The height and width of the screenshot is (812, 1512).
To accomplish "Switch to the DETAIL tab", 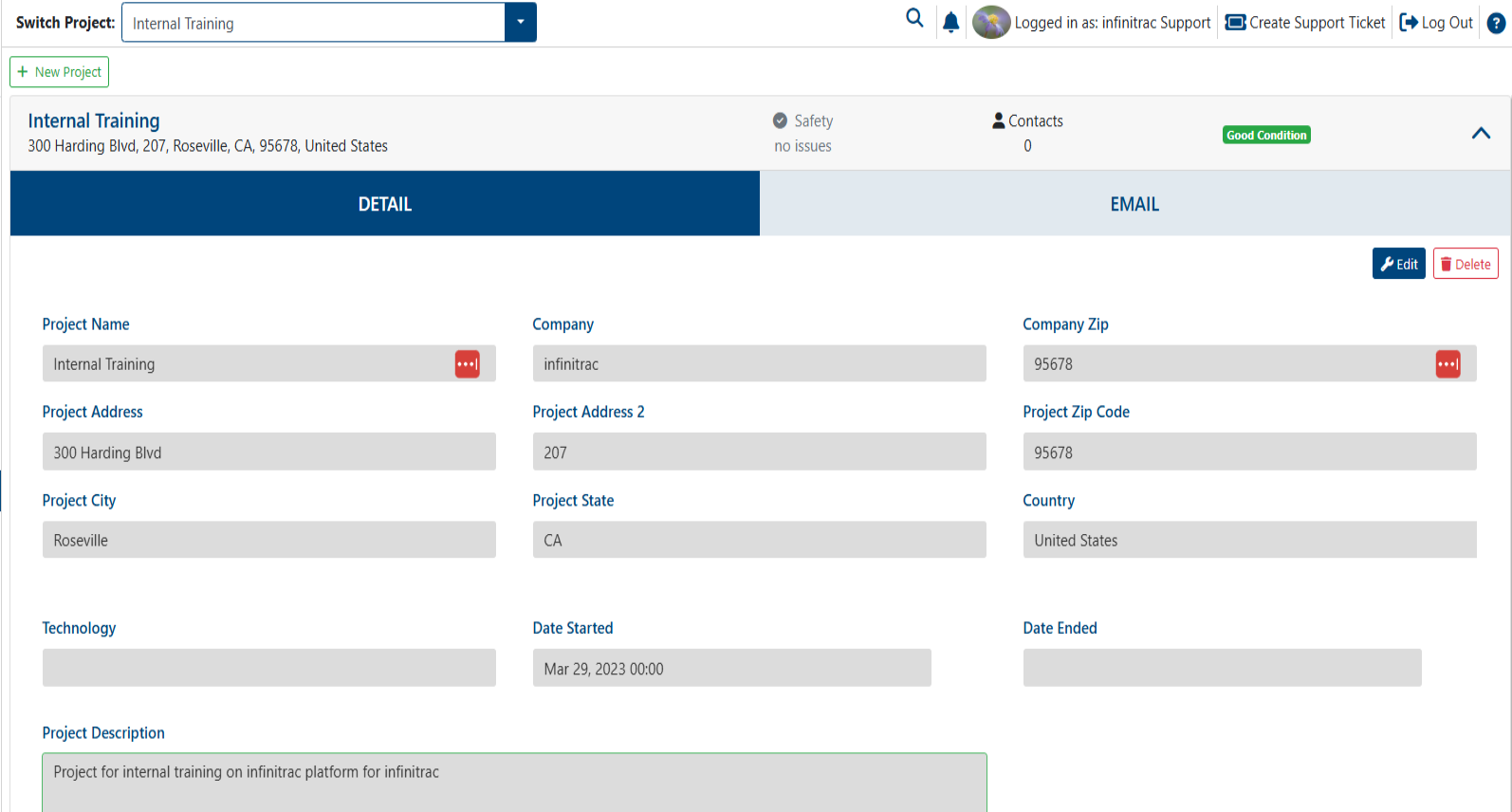I will click(x=385, y=204).
